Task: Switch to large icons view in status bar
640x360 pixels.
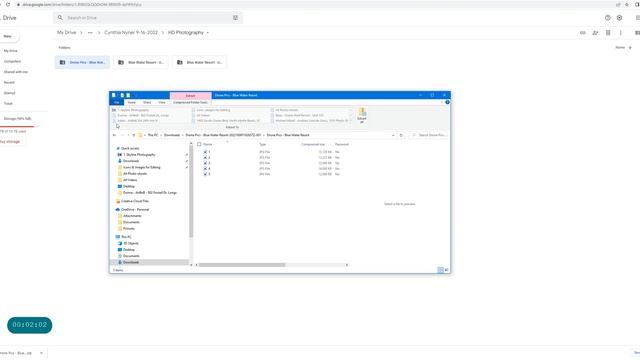Action: coord(447,270)
